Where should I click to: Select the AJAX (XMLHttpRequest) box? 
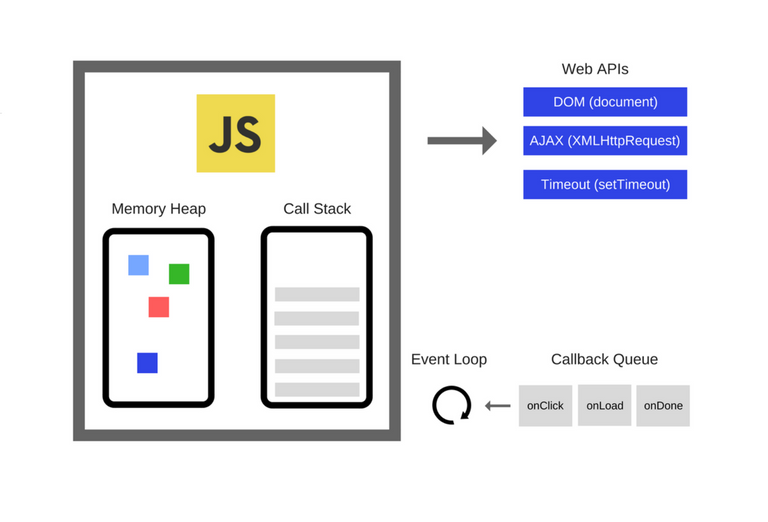tap(605, 141)
